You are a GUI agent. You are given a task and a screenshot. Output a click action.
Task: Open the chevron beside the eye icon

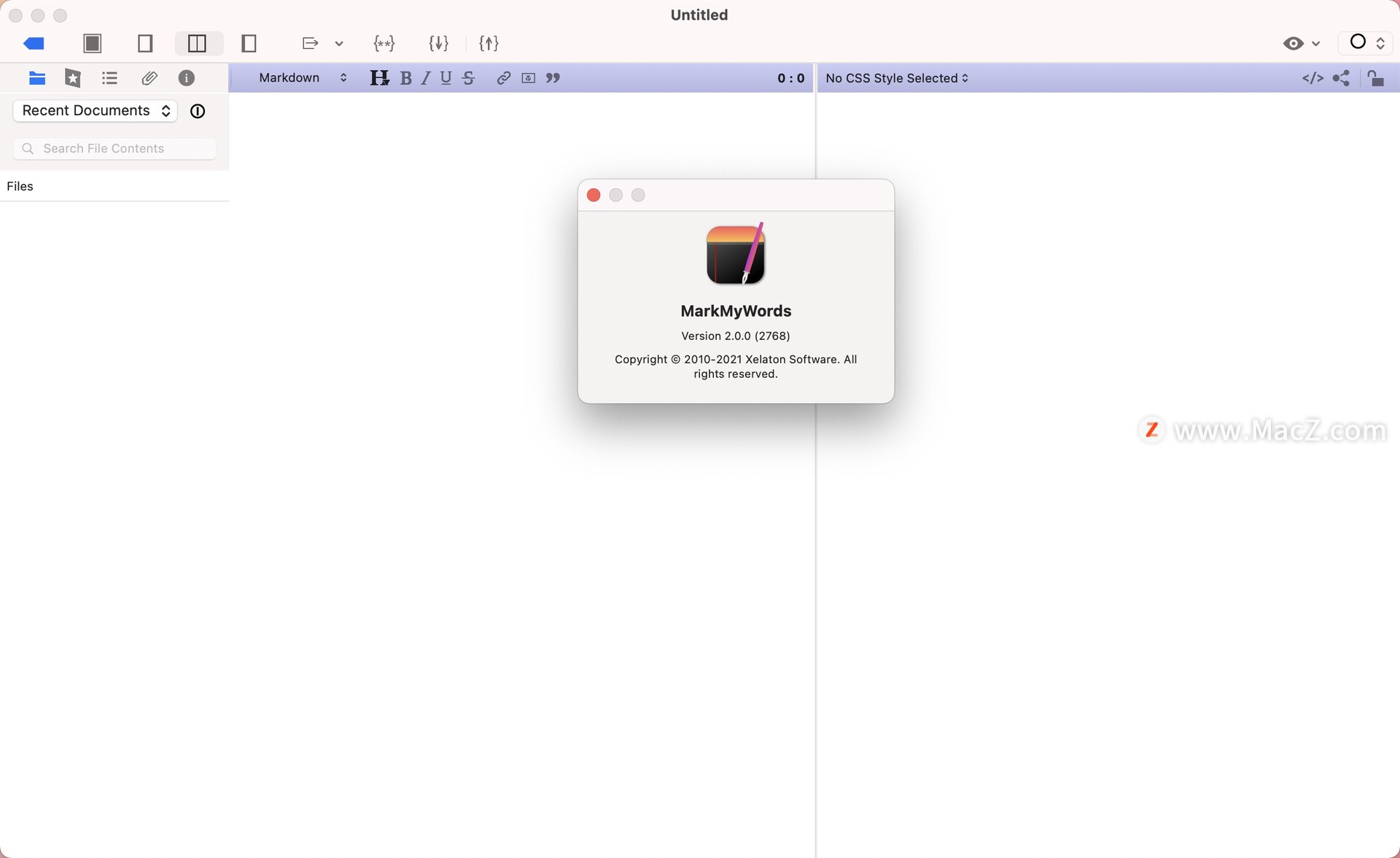1316,44
